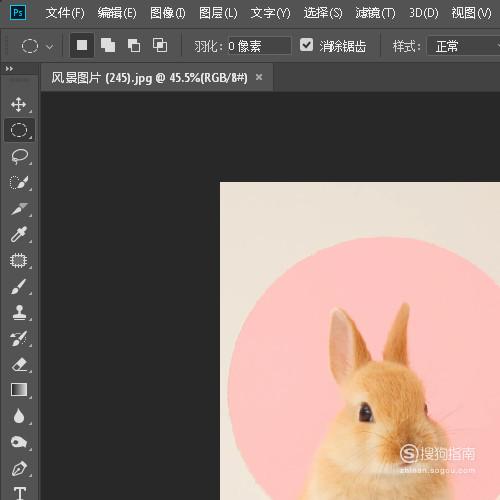Click the 羽化 feather value field
The image size is (500, 500).
pos(259,46)
